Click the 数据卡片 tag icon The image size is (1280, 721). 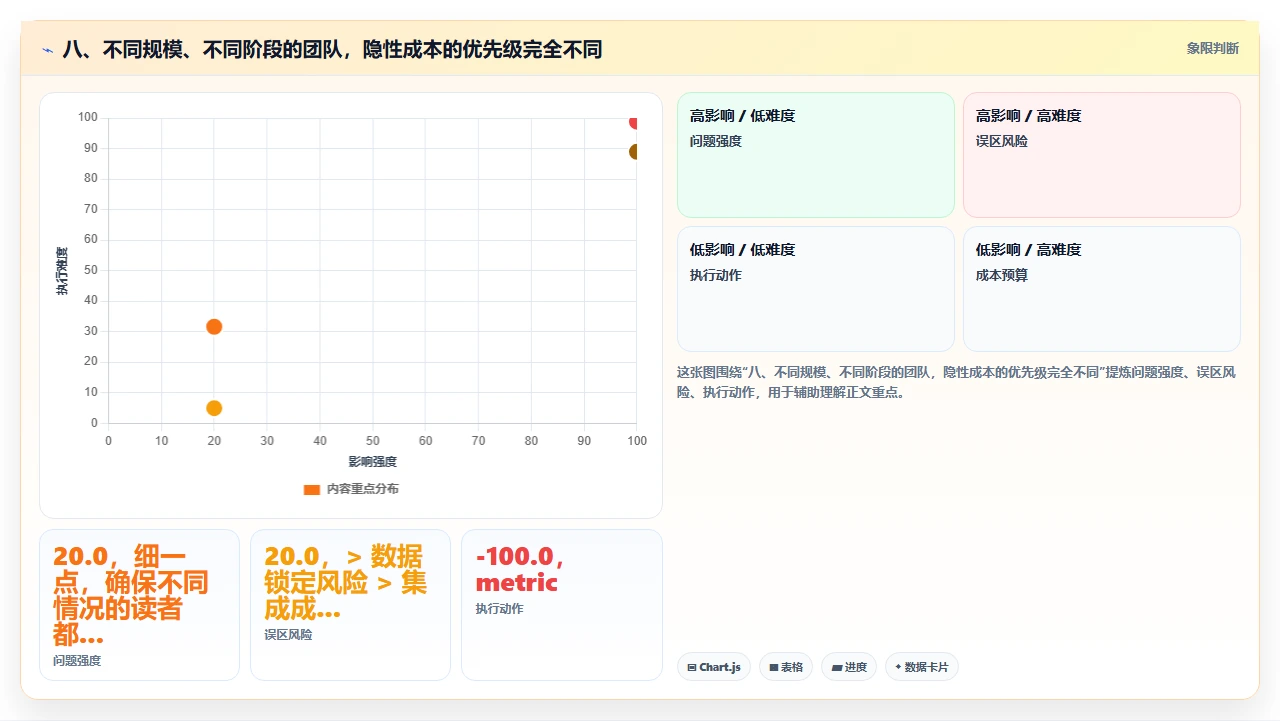[x=898, y=667]
